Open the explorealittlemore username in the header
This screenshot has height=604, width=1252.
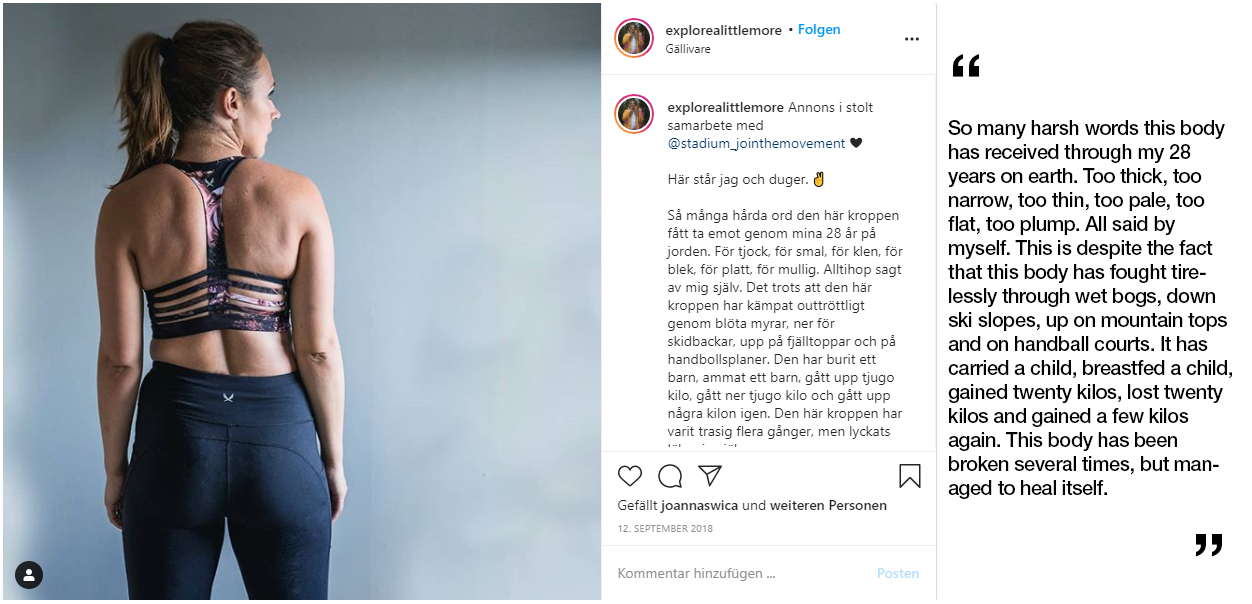724,31
